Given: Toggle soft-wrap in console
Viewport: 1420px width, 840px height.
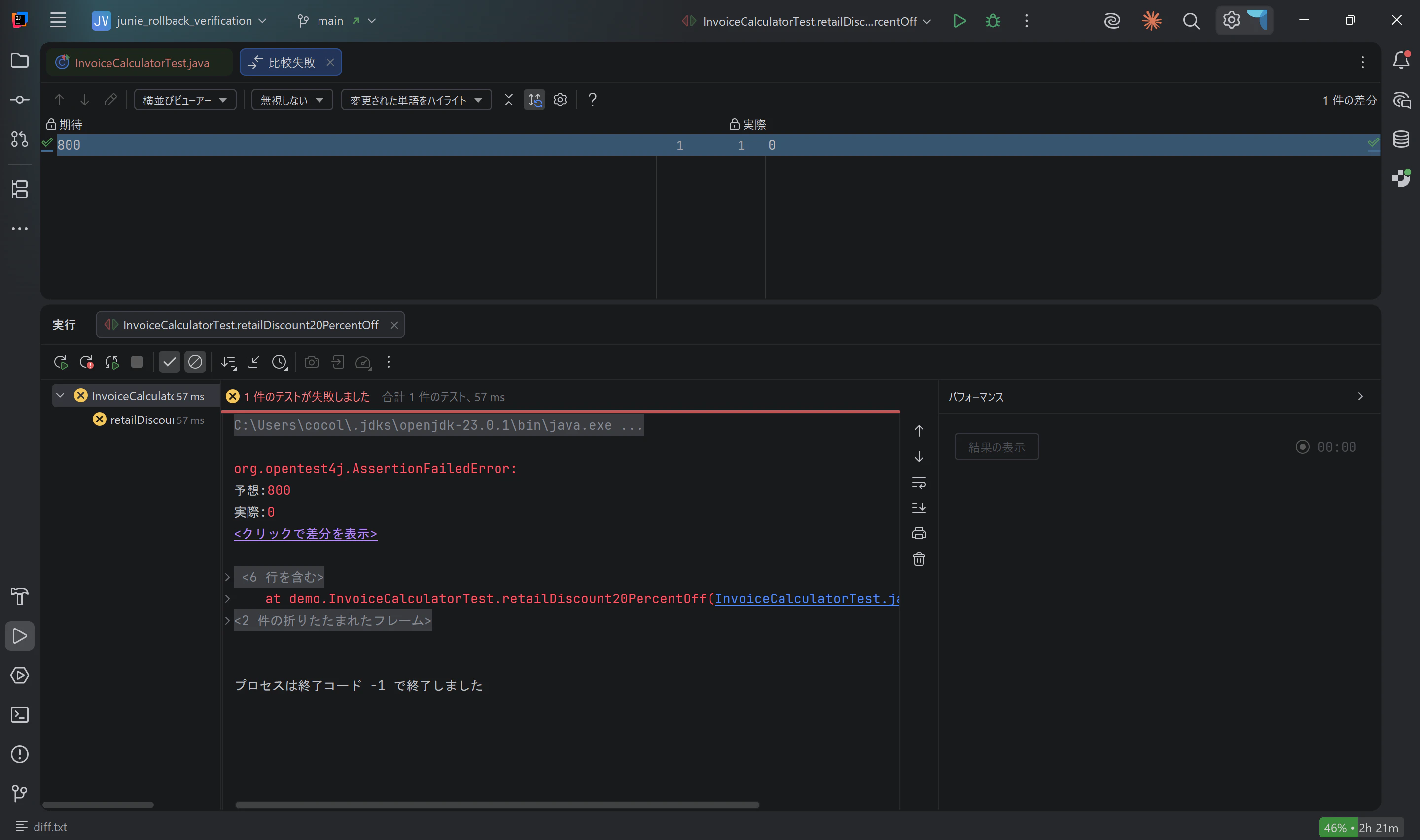Looking at the screenshot, I should tap(919, 483).
